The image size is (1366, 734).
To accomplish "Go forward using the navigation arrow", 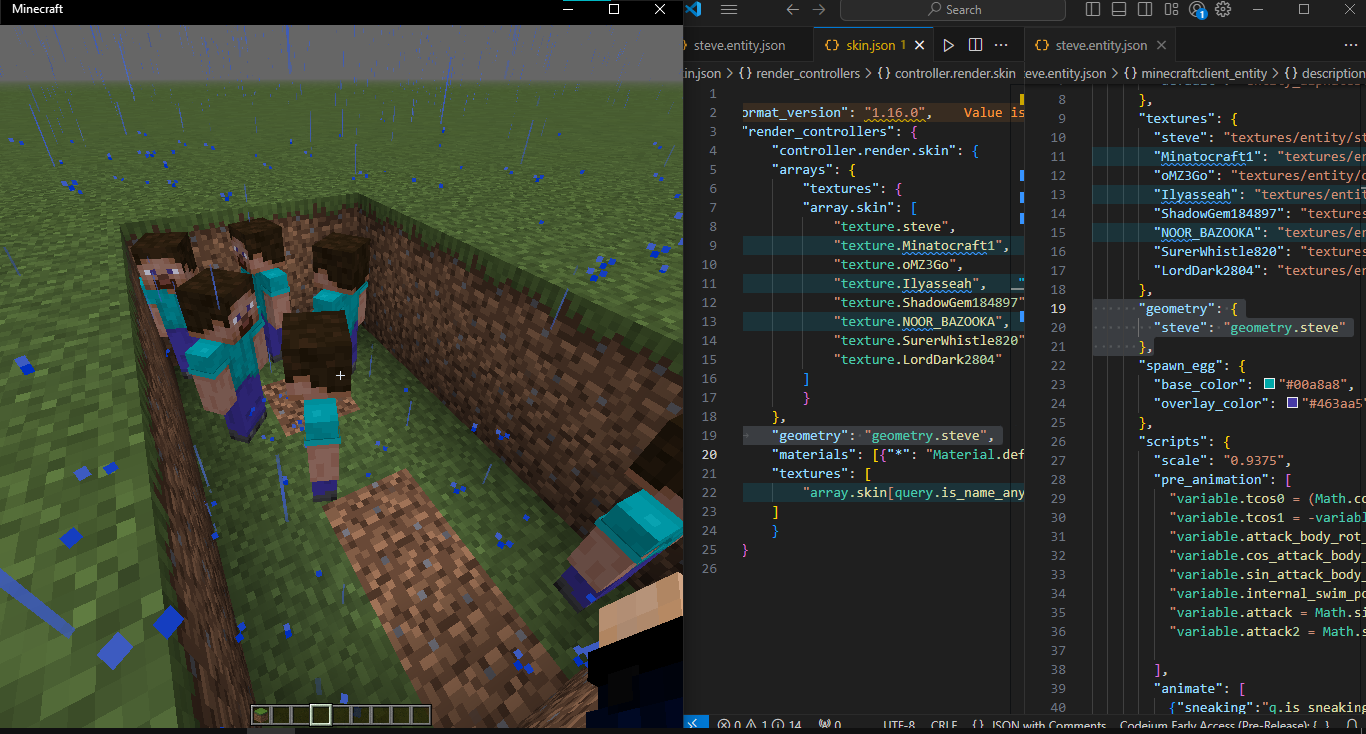I will pos(819,9).
